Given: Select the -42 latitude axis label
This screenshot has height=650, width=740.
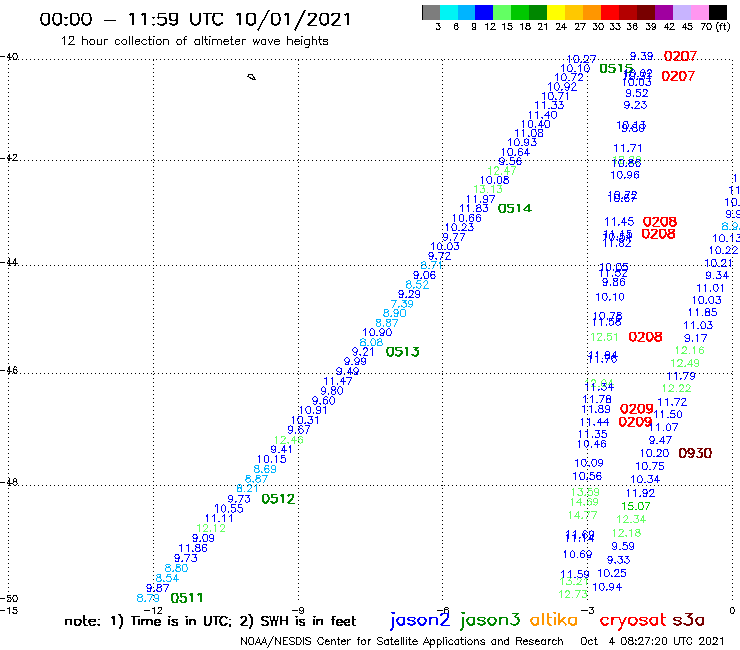Looking at the screenshot, I should pos(9,158).
